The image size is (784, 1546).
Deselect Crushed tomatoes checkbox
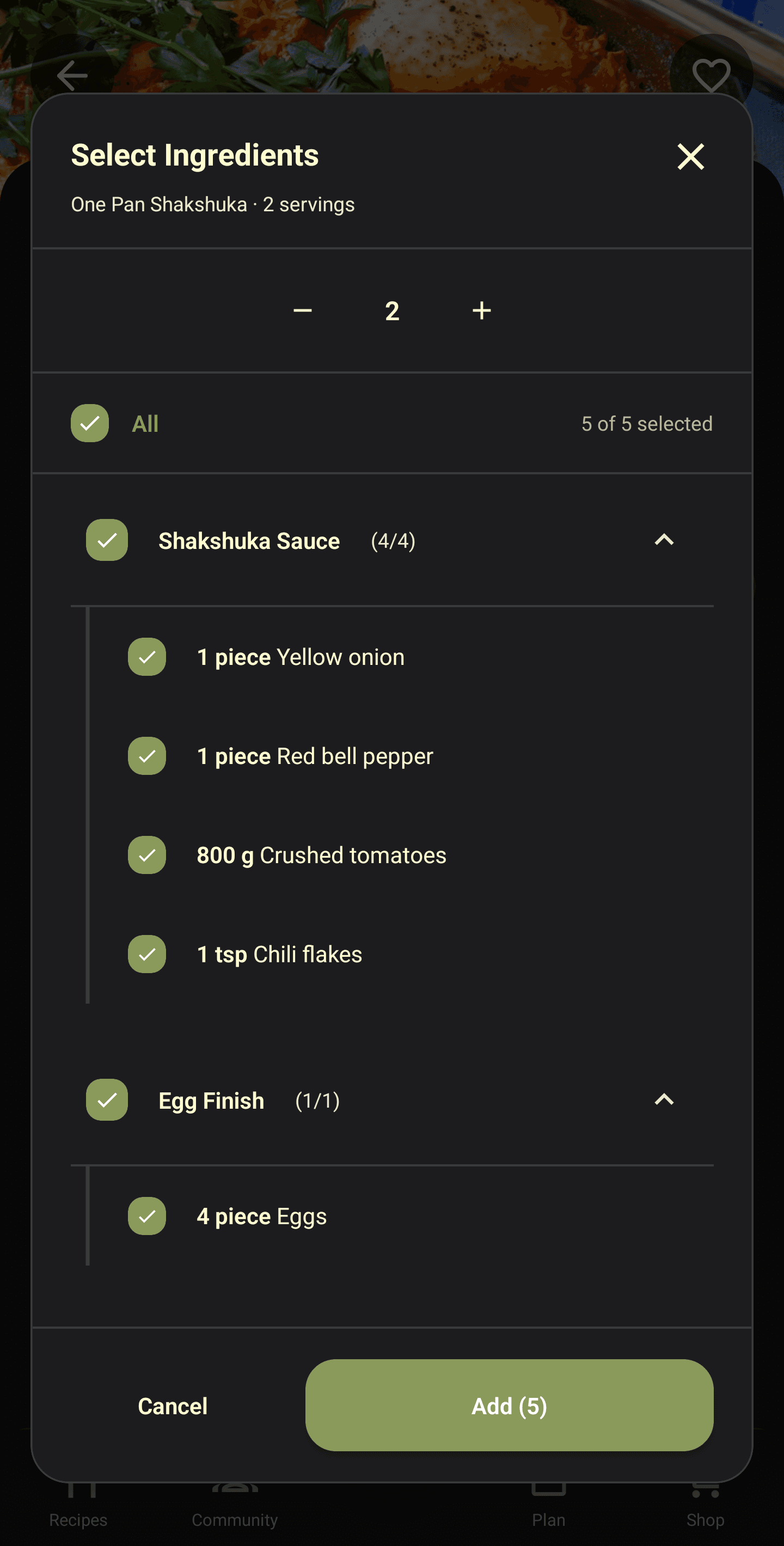[x=147, y=855]
